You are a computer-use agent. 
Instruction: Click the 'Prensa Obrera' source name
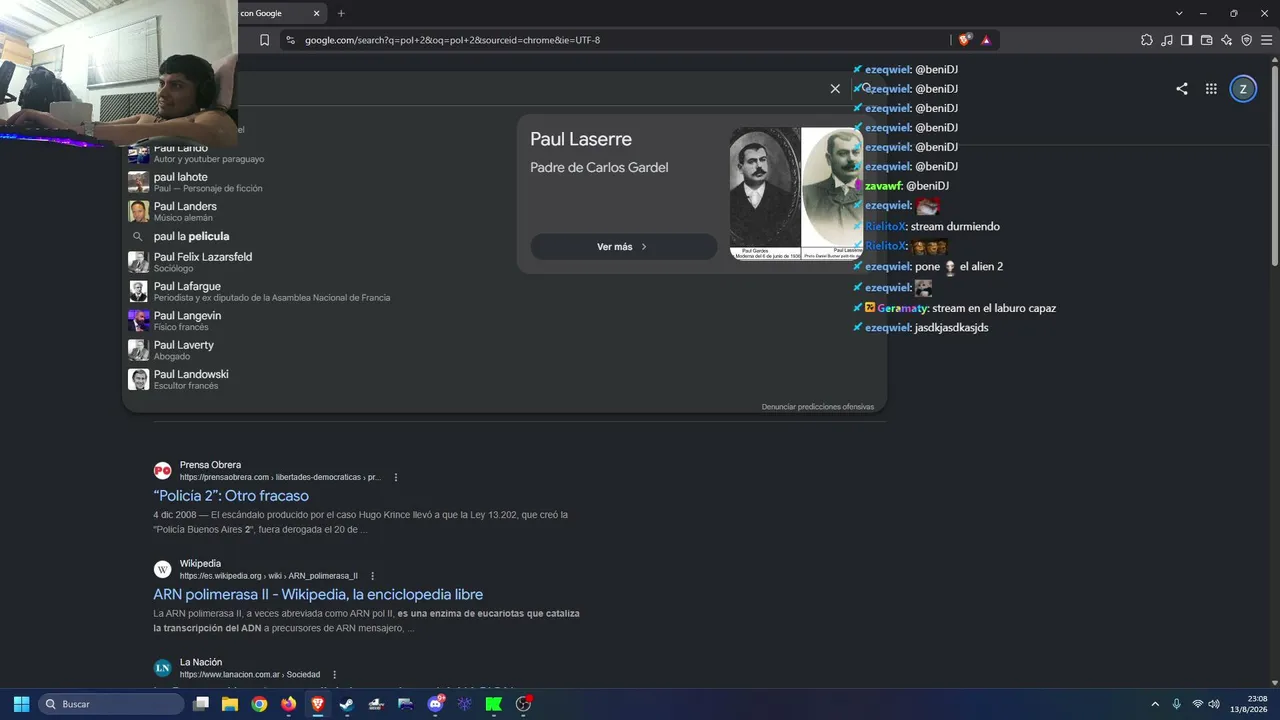click(x=210, y=465)
